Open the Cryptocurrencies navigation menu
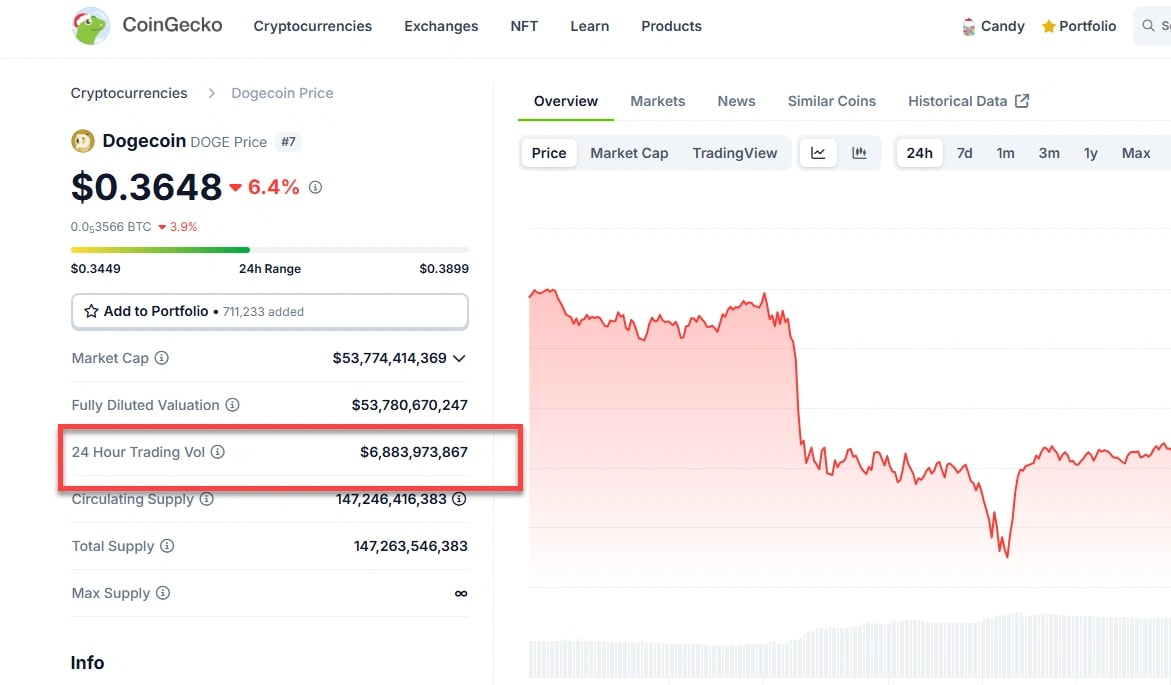The width and height of the screenshot is (1171, 685). click(312, 26)
